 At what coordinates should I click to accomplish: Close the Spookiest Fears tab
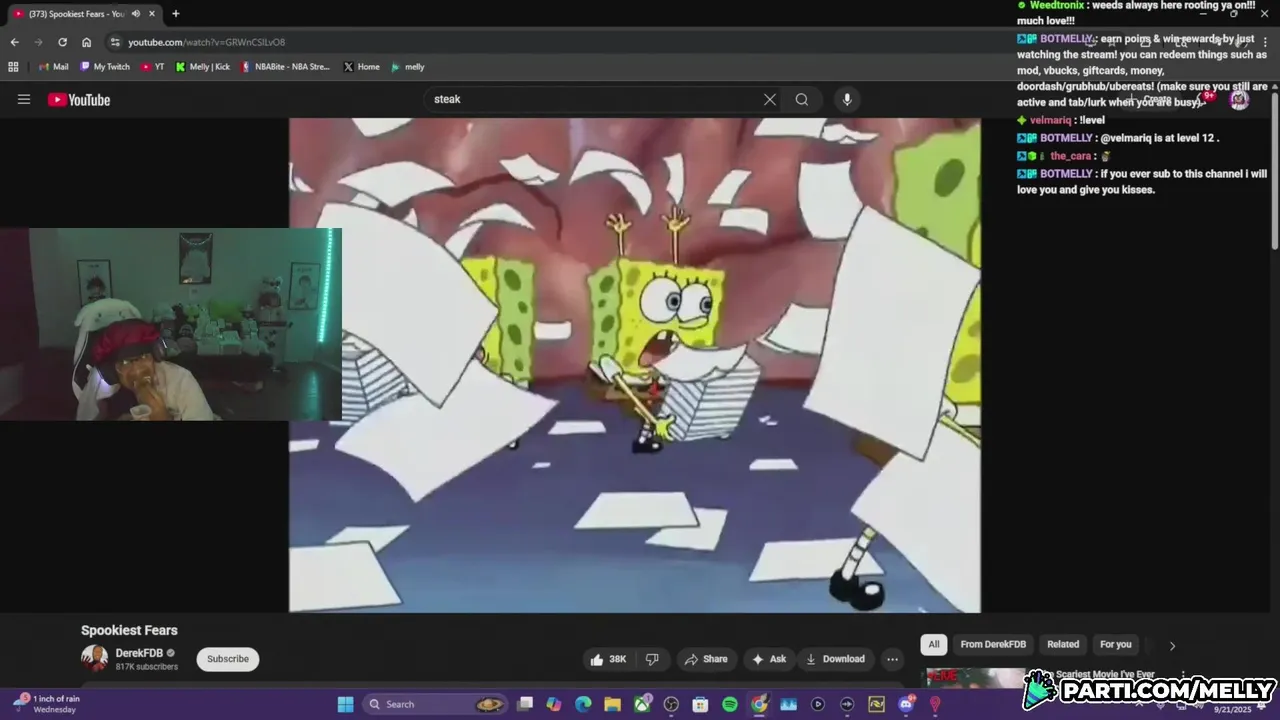tap(152, 14)
